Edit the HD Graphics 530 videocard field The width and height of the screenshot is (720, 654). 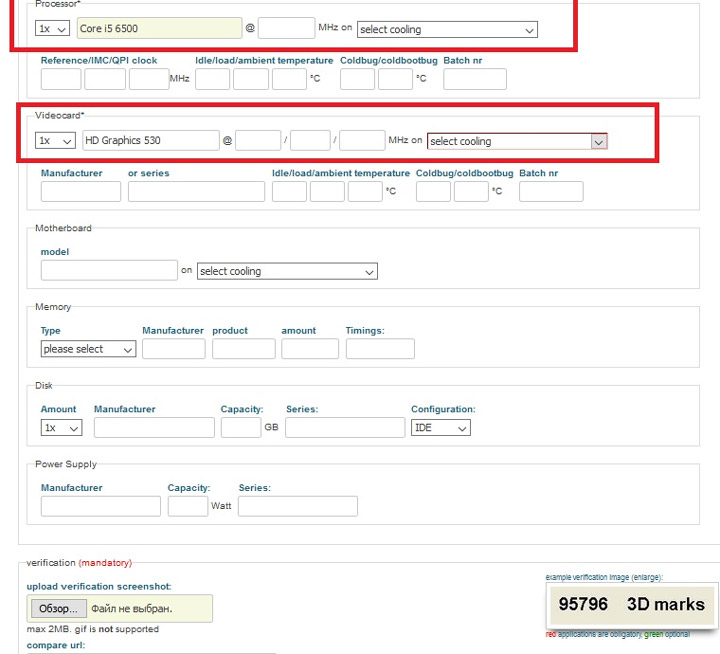[151, 141]
